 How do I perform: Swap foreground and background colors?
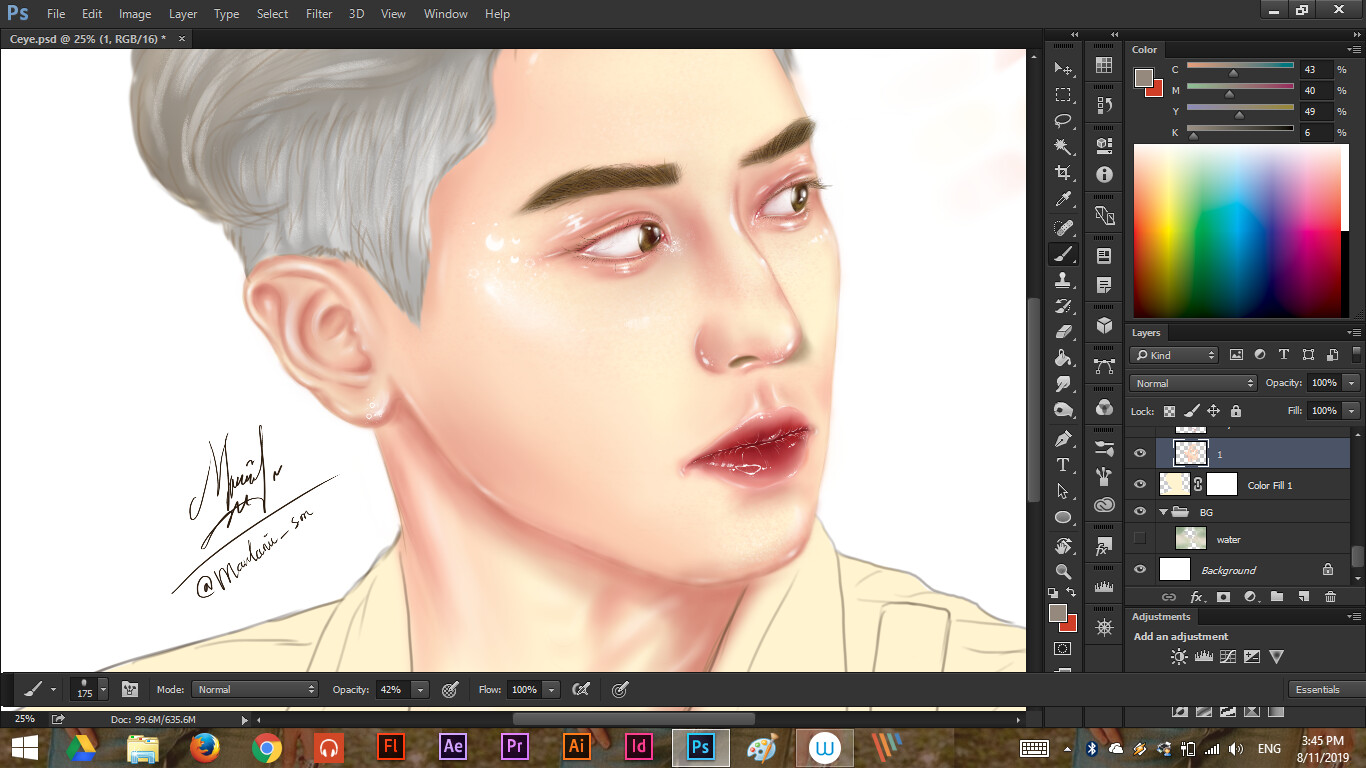point(1072,593)
